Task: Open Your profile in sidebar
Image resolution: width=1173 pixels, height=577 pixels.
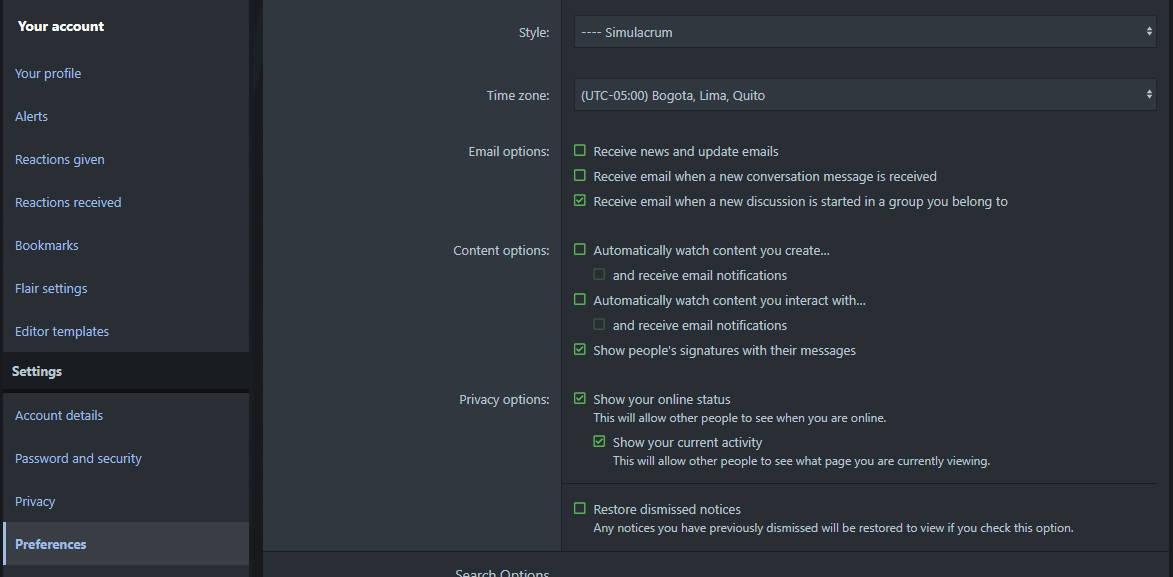Action: point(48,73)
